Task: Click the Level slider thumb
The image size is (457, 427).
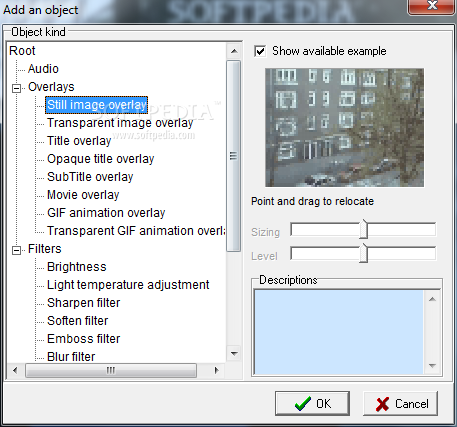Action: [x=364, y=253]
